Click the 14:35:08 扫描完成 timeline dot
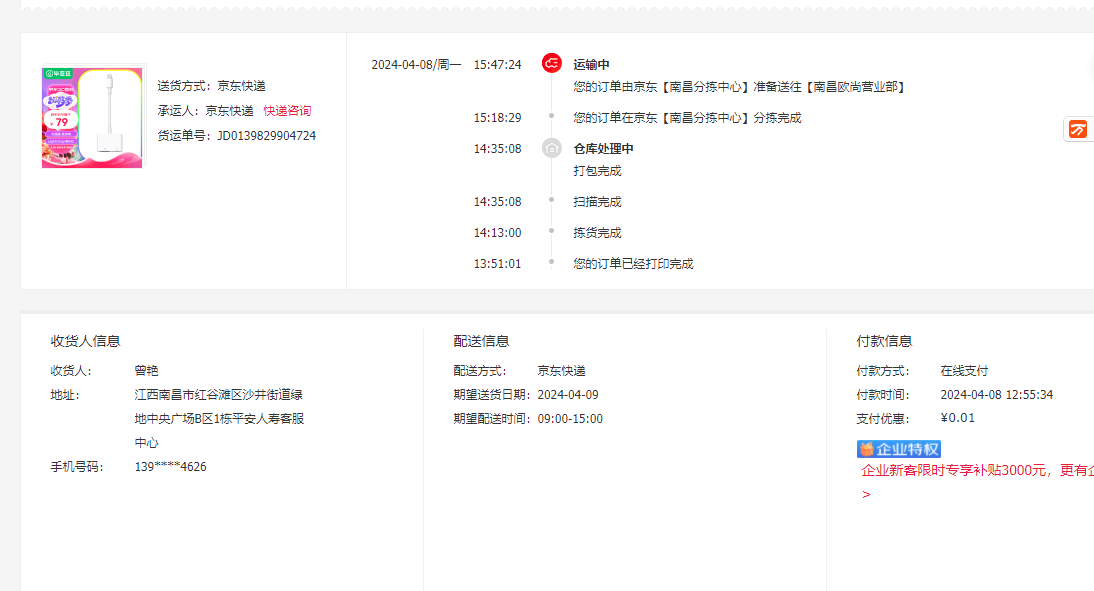Viewport: 1094px width, 591px height. point(551,200)
